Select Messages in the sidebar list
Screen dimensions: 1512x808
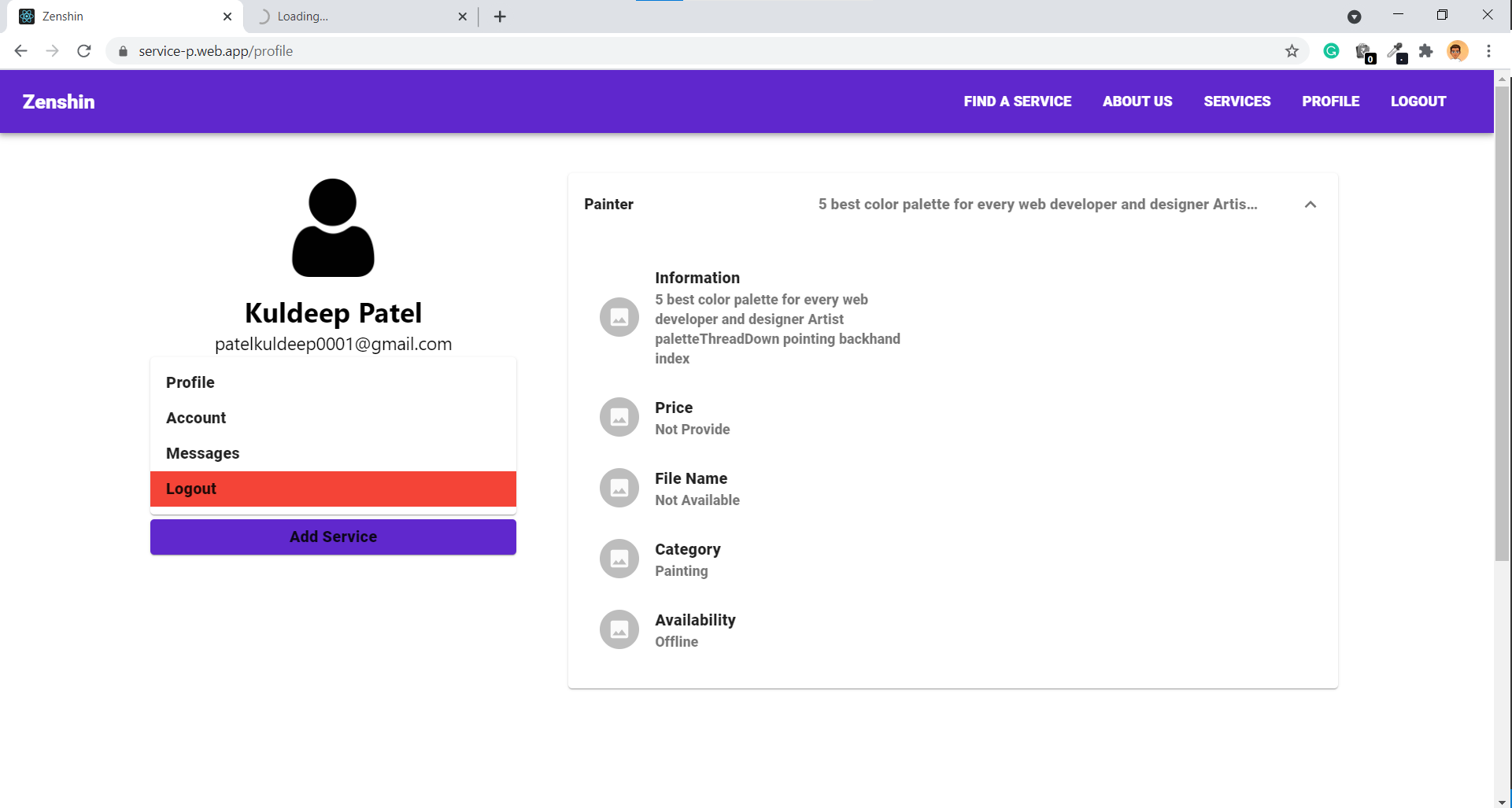(x=333, y=453)
